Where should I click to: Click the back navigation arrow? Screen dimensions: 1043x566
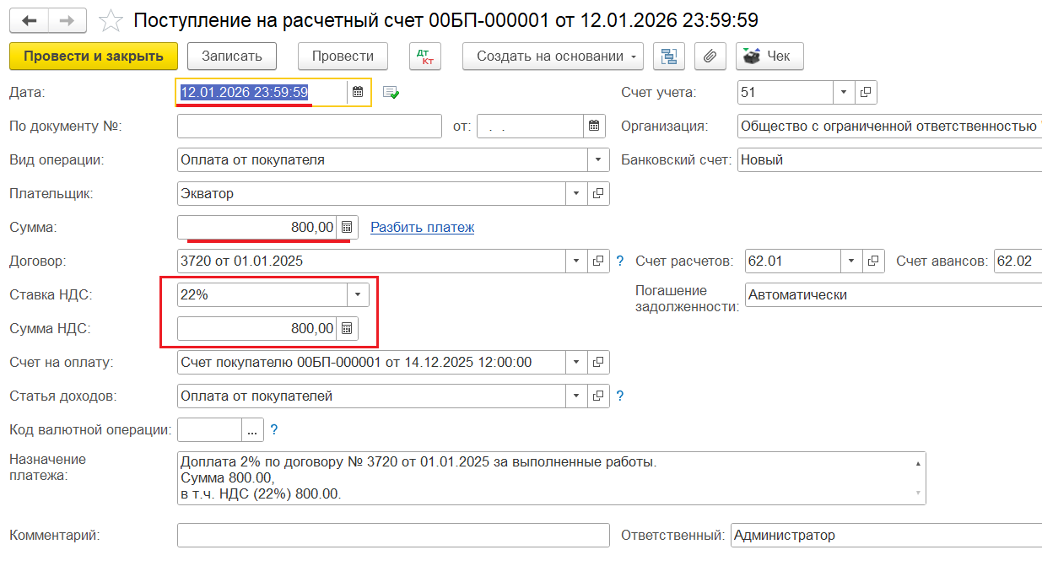pos(29,20)
